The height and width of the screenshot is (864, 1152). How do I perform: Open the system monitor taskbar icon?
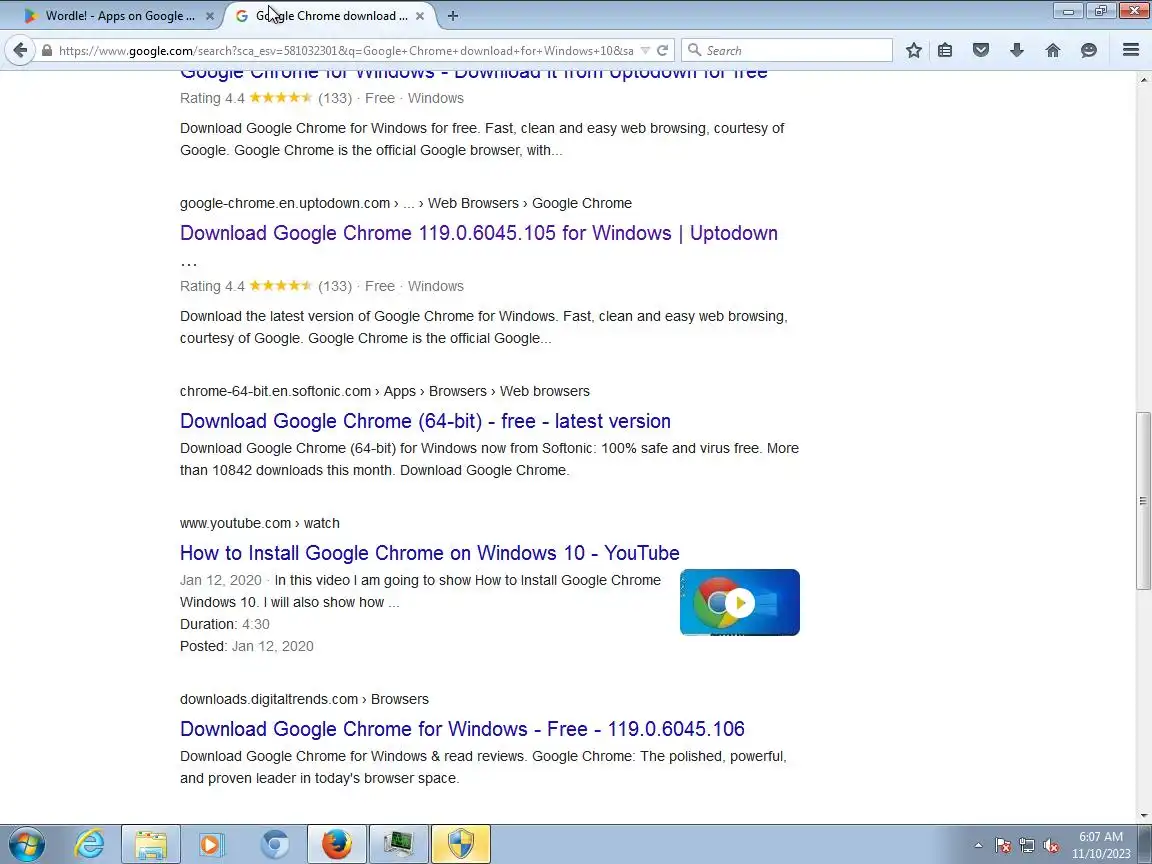398,844
